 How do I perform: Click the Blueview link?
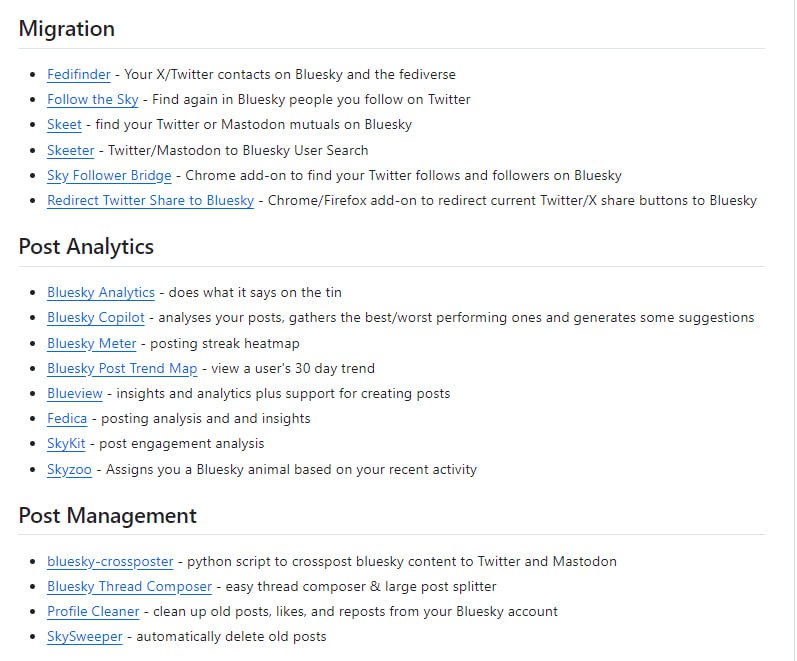point(74,393)
